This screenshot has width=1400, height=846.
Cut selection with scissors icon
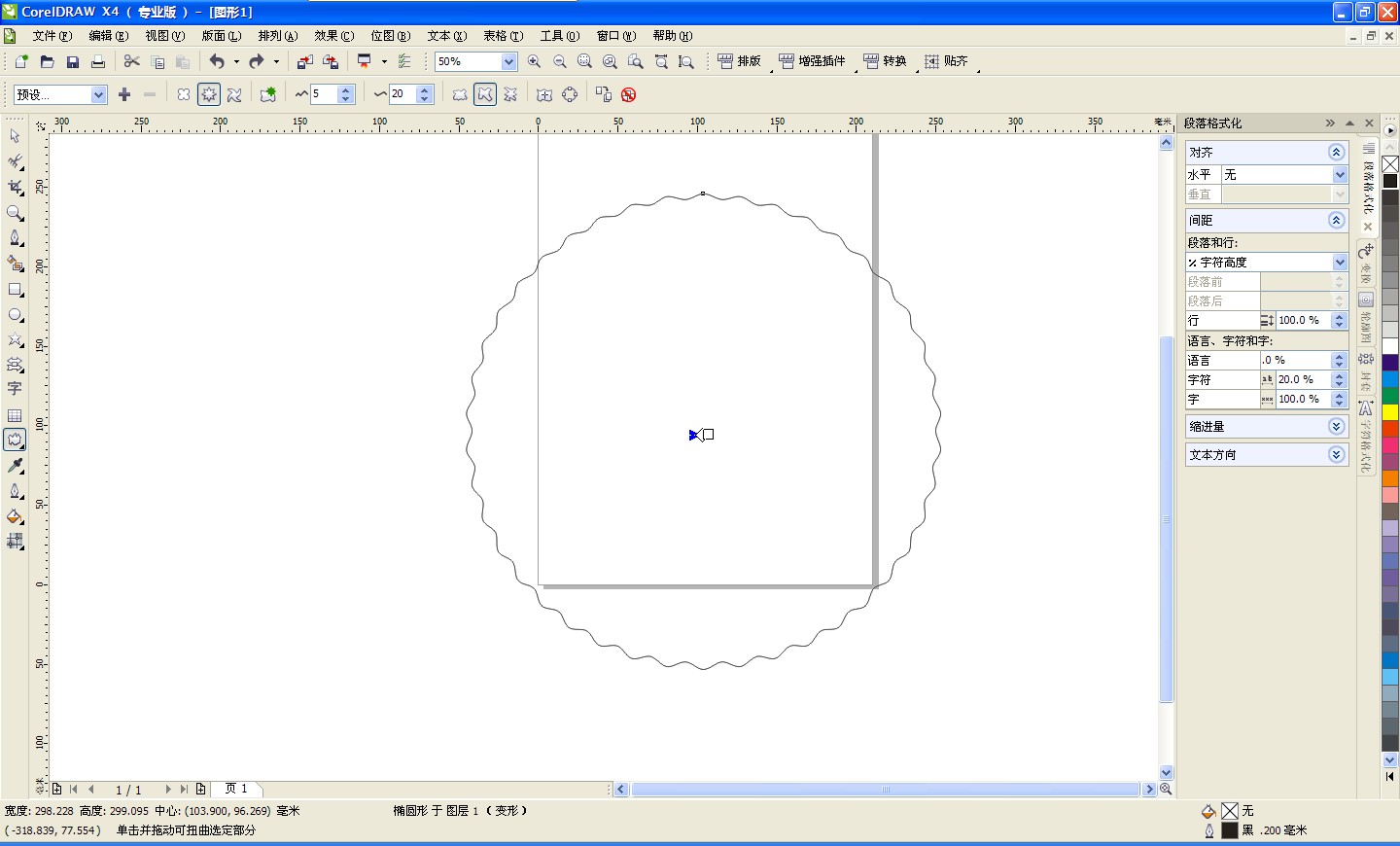(x=132, y=61)
